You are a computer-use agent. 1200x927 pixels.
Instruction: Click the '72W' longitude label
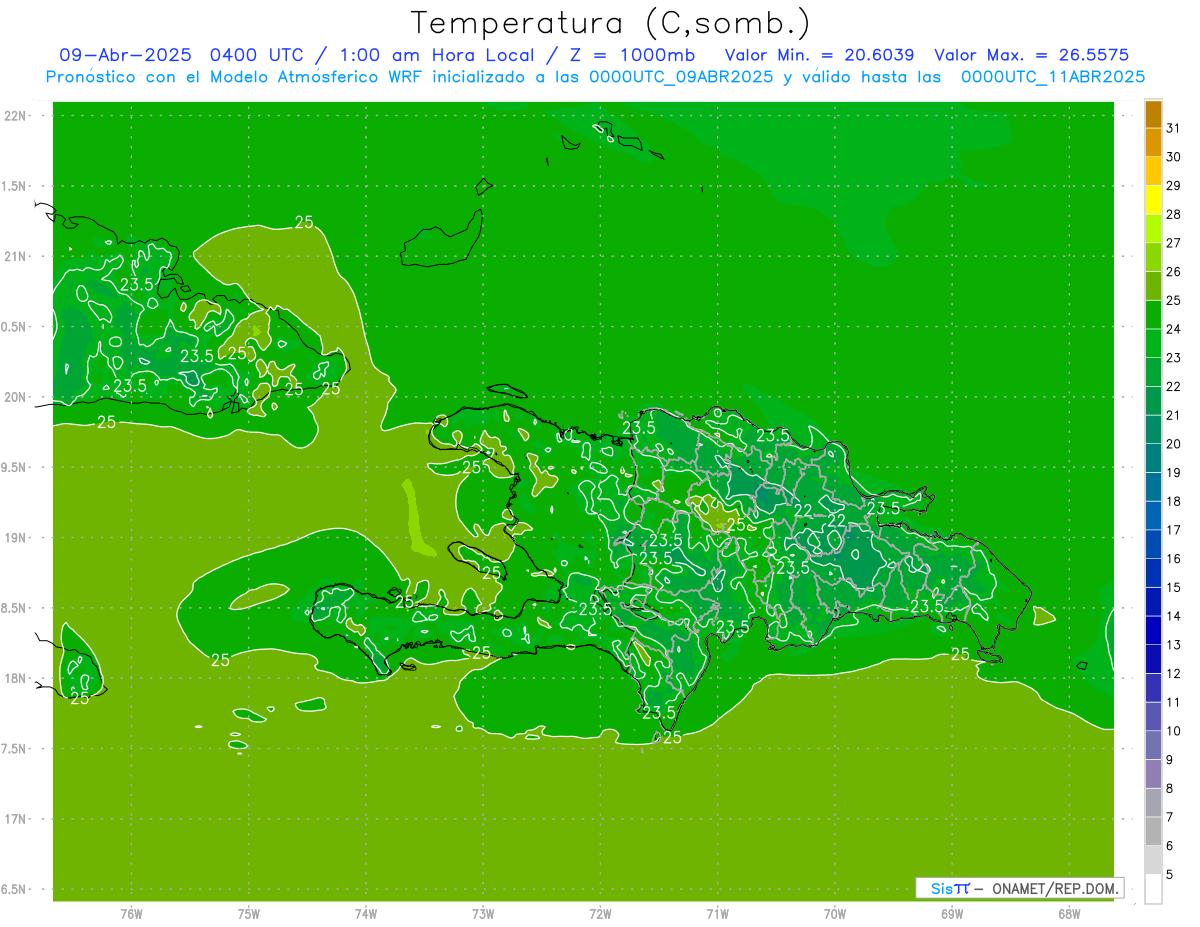coord(600,913)
